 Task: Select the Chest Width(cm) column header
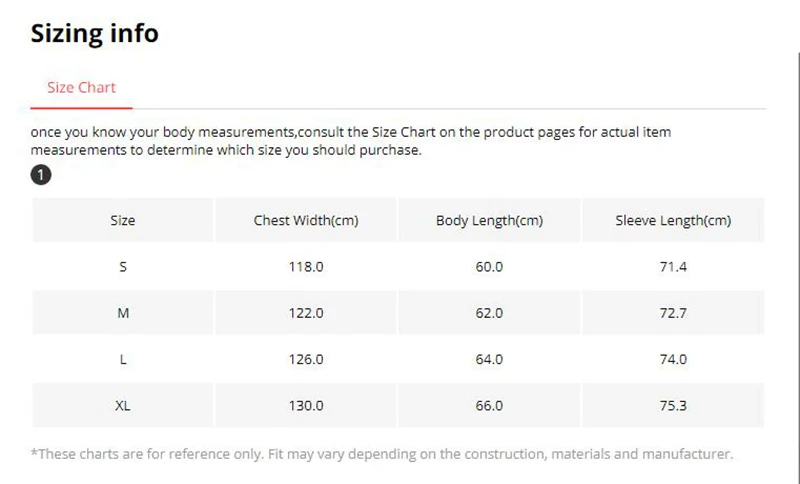click(x=305, y=220)
